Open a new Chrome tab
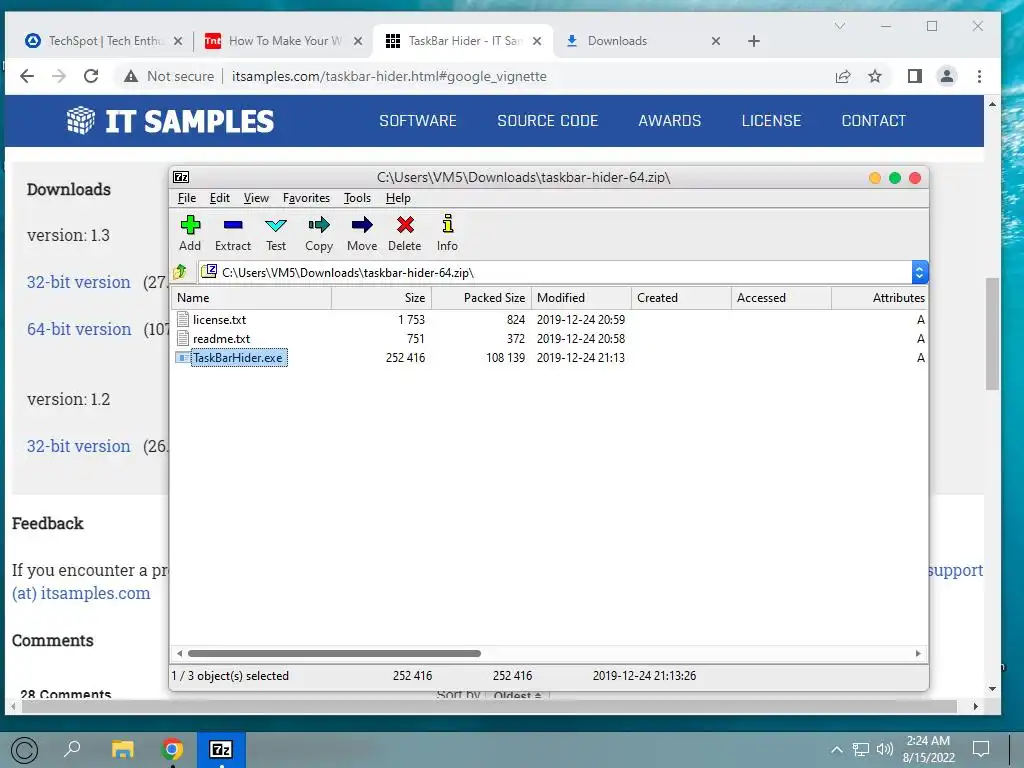 [x=754, y=41]
